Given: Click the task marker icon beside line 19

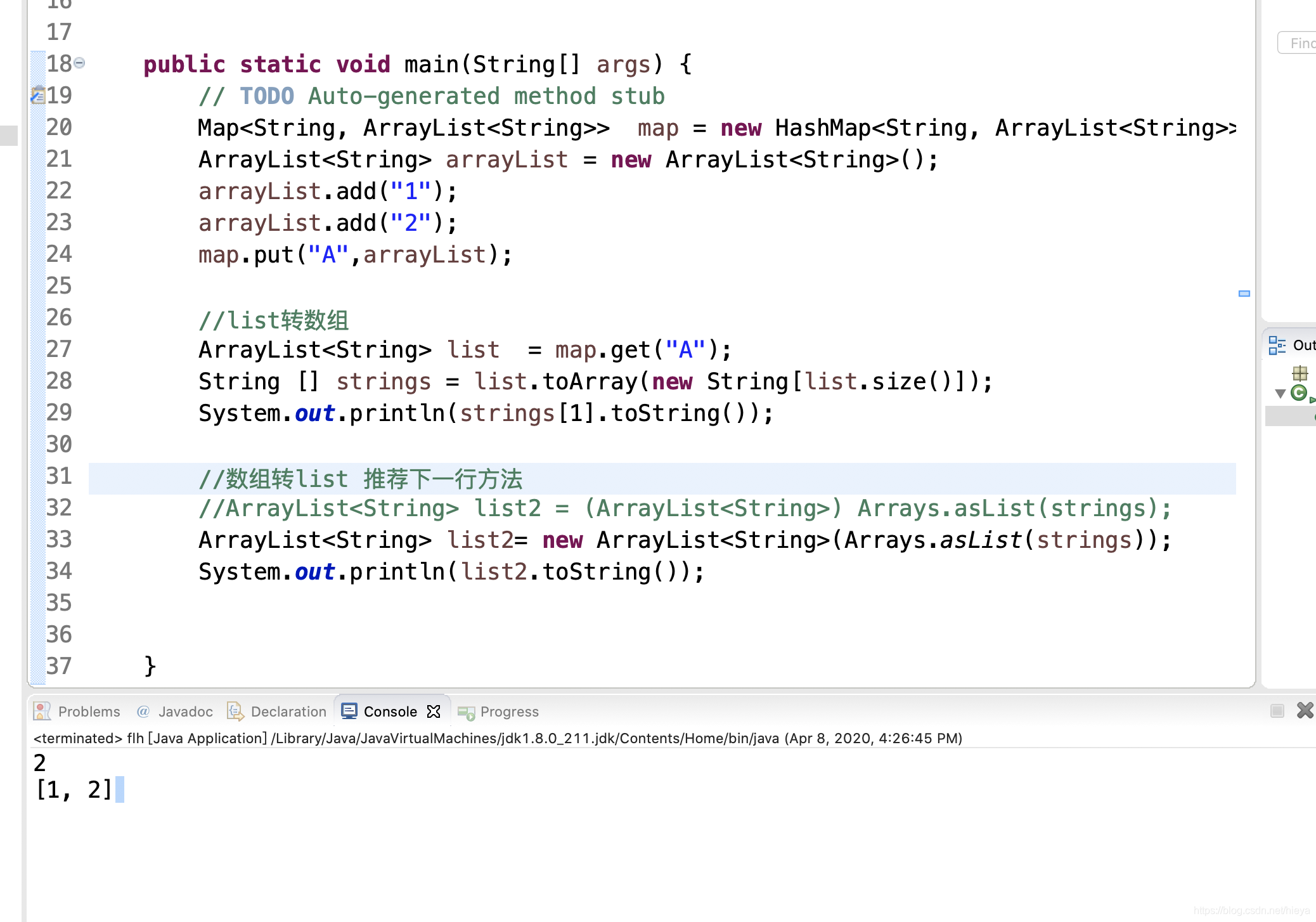Looking at the screenshot, I should (37, 96).
